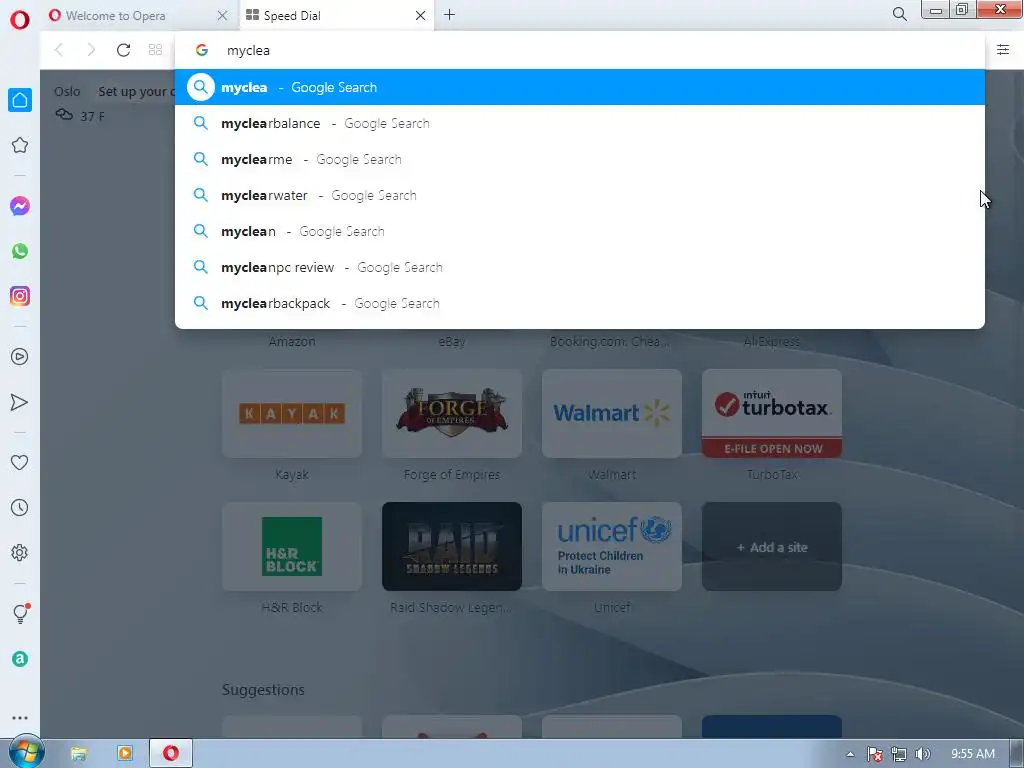The height and width of the screenshot is (768, 1024).
Task: Open Pinboards heart icon in sidebar
Action: pyautogui.click(x=20, y=462)
